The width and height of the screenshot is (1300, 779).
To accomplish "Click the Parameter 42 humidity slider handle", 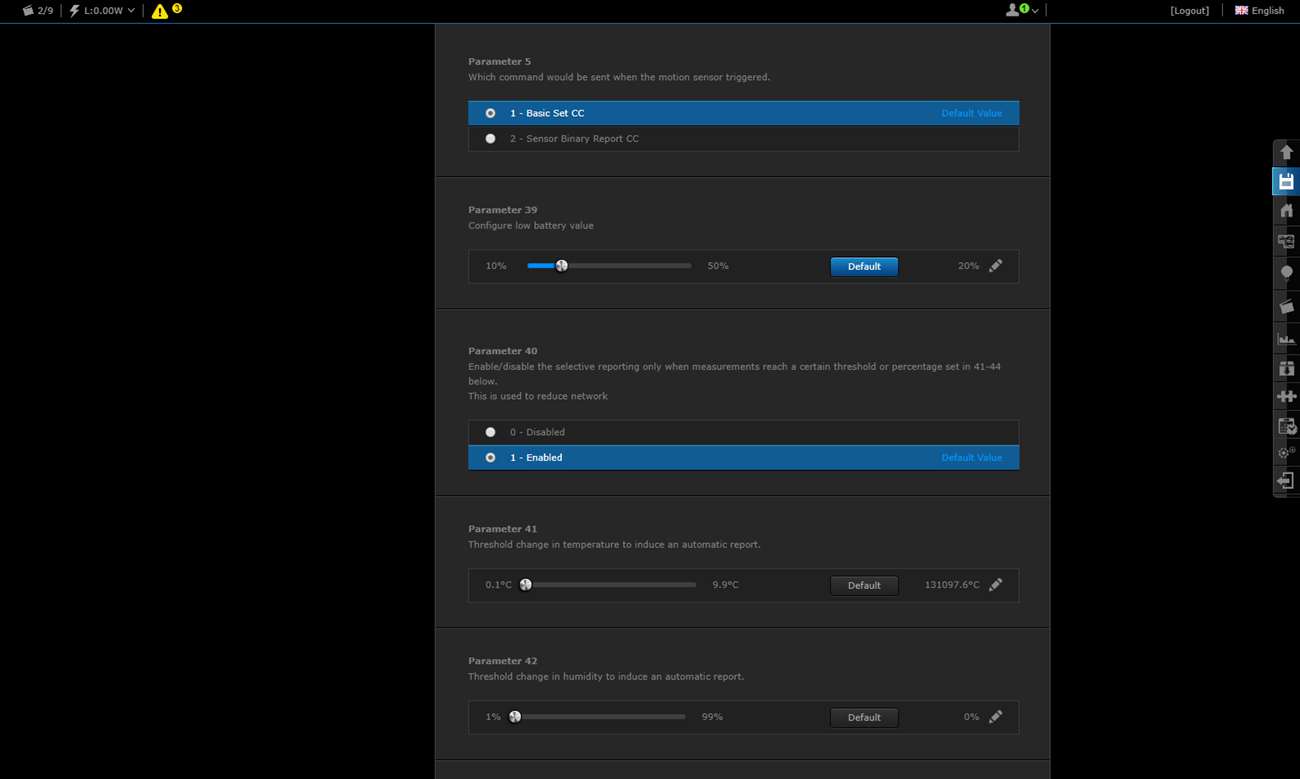I will point(515,717).
